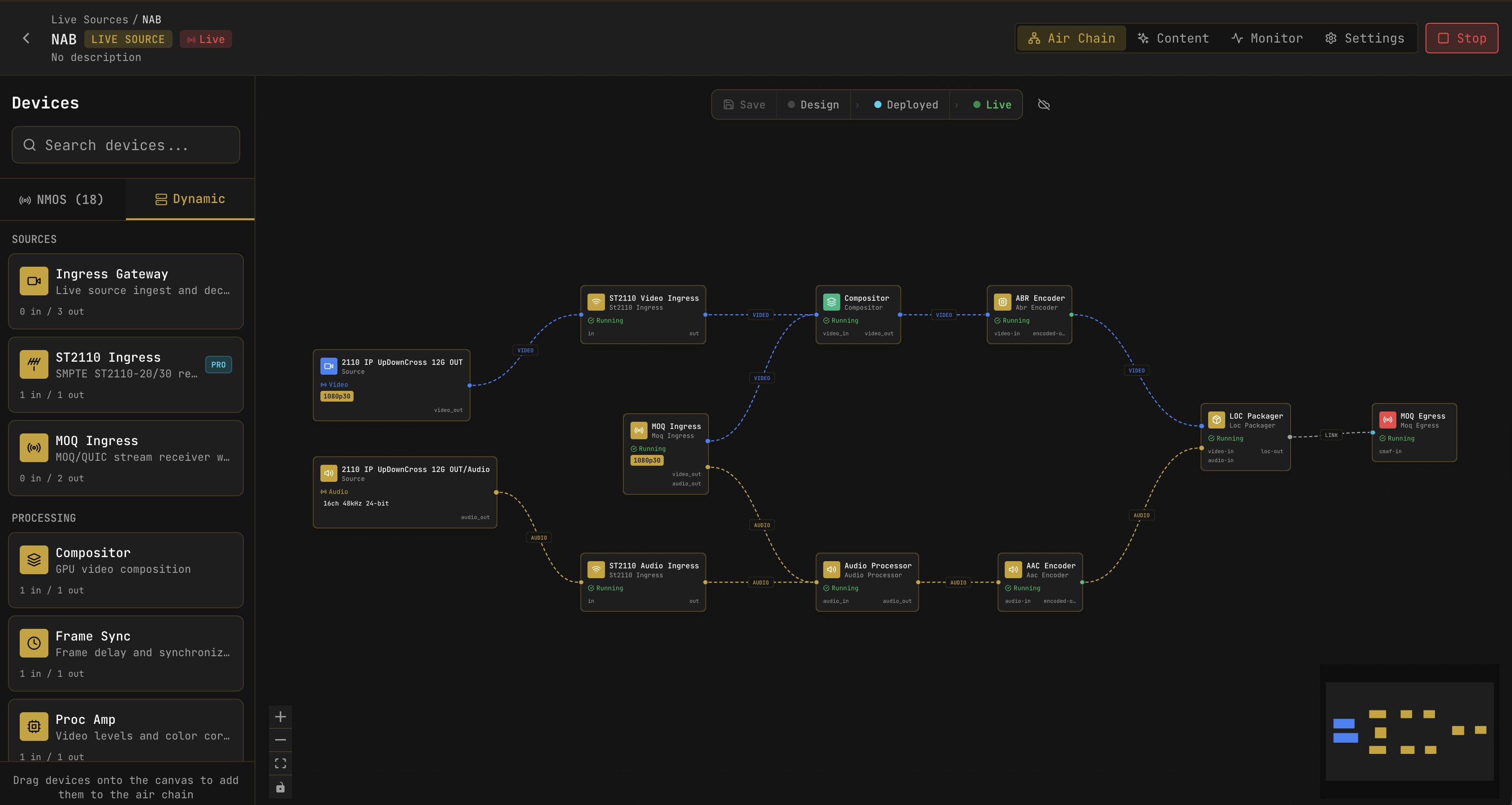
Task: Open the Monitor view
Action: coord(1267,38)
